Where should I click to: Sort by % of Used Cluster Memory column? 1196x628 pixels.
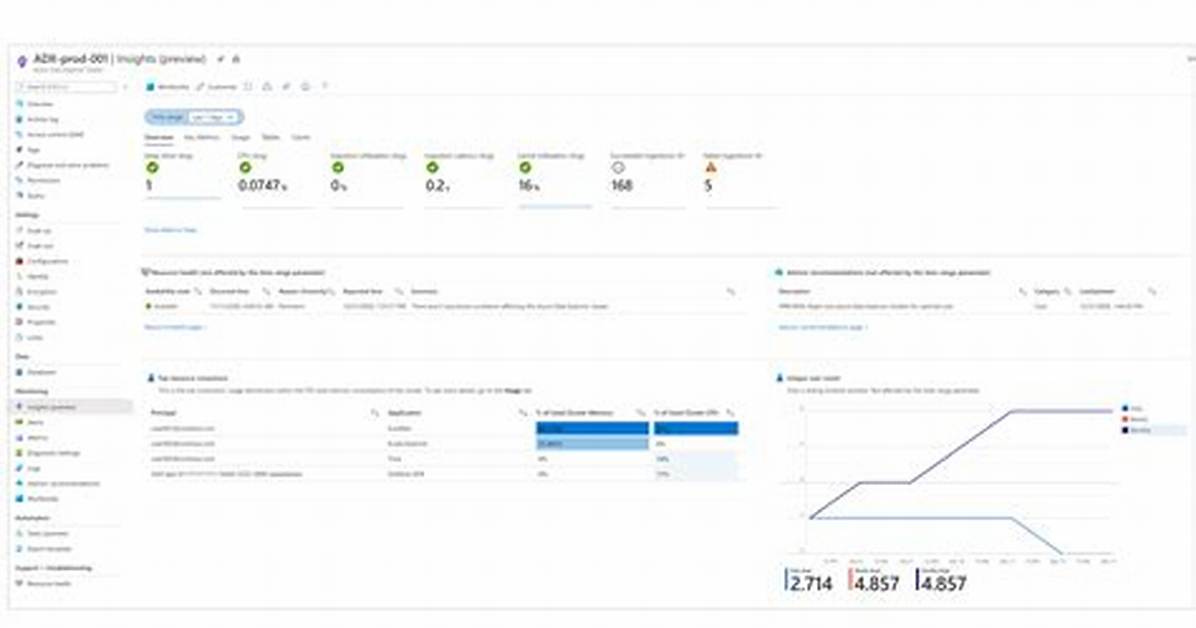coord(575,413)
